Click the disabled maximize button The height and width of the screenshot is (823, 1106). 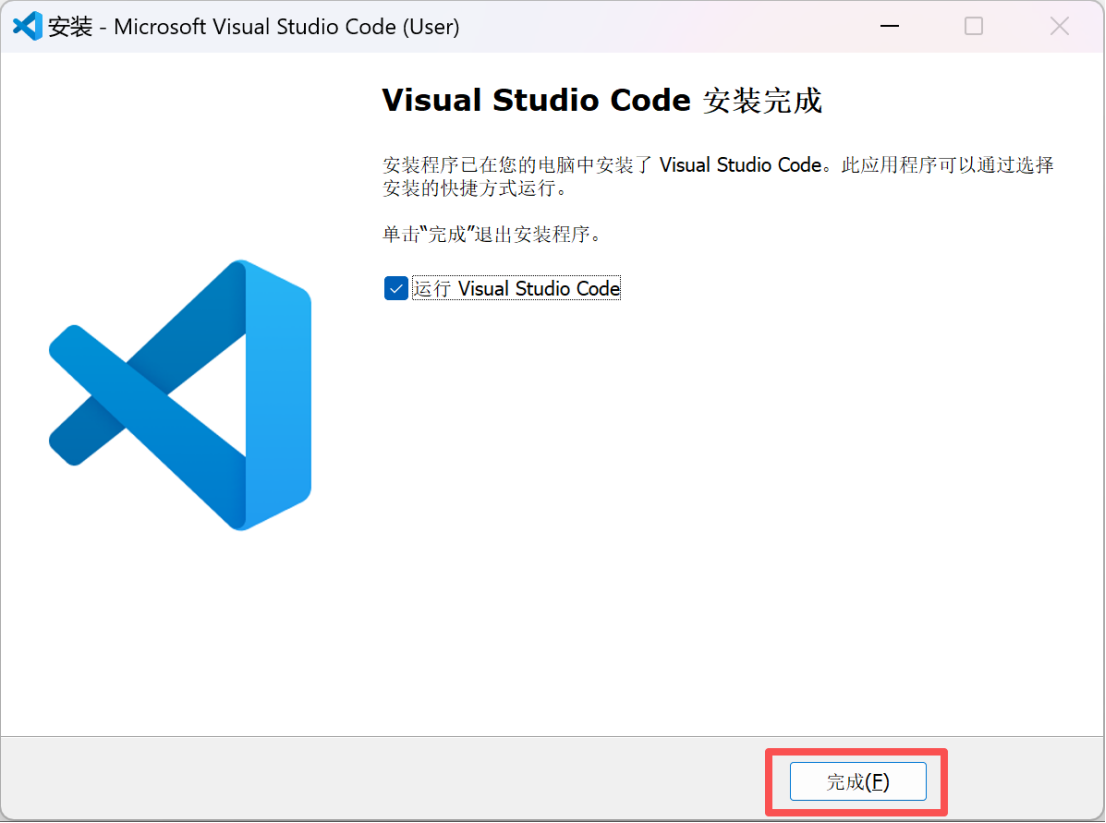973,26
